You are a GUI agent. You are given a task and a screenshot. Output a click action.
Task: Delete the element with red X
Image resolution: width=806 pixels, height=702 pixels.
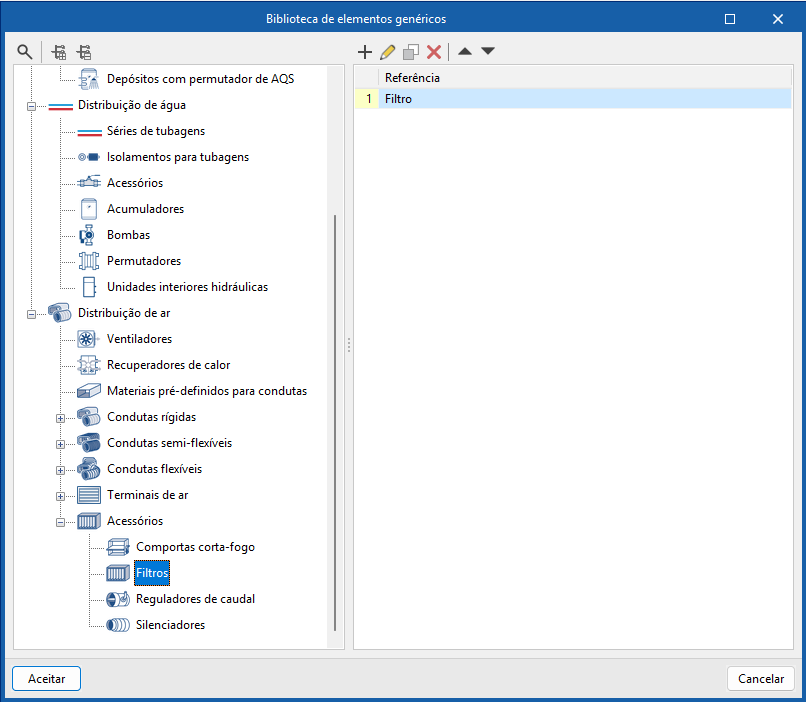pos(434,51)
